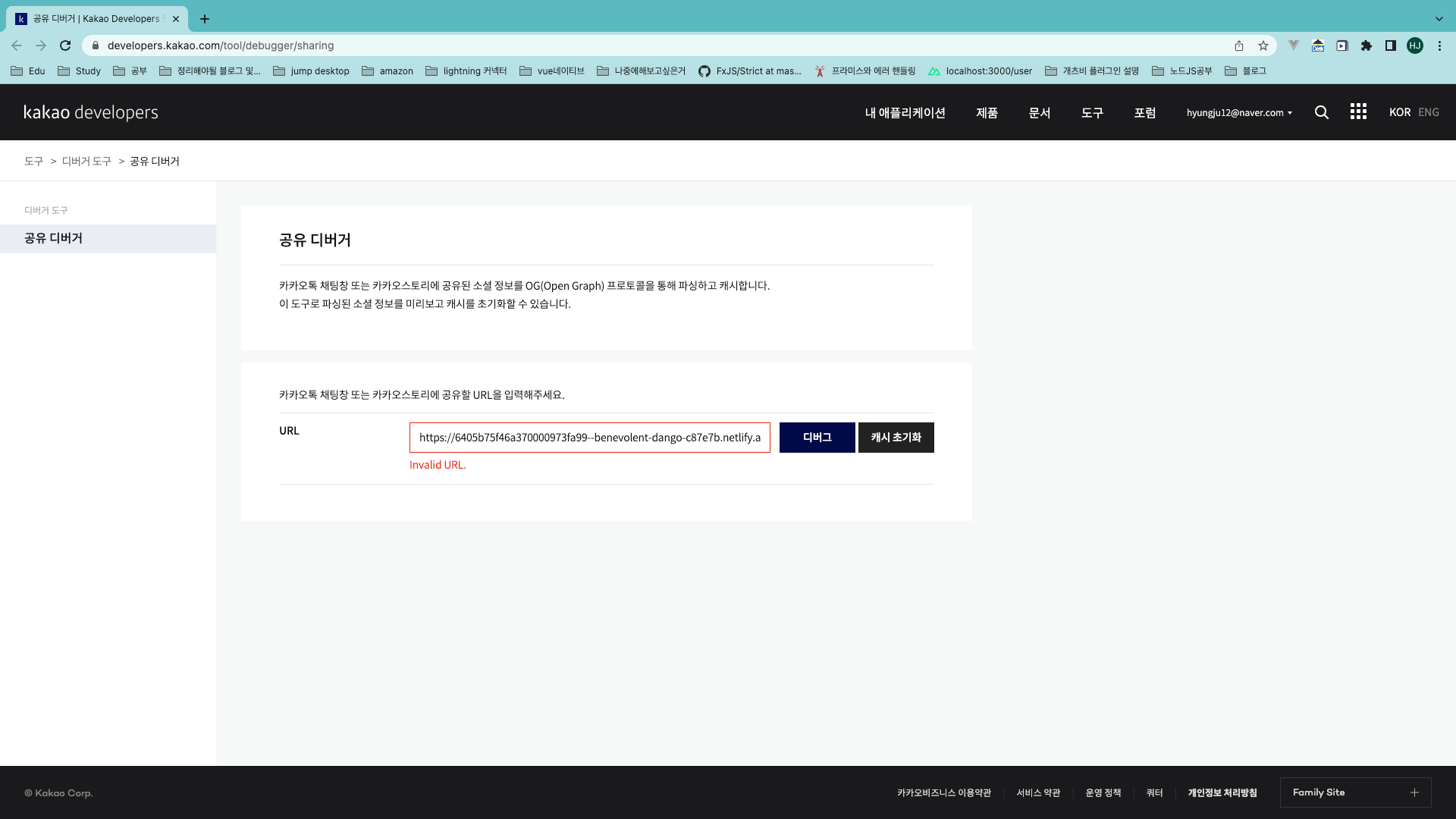Open 운영 정책 footer link
The image size is (1456, 819).
[1103, 792]
